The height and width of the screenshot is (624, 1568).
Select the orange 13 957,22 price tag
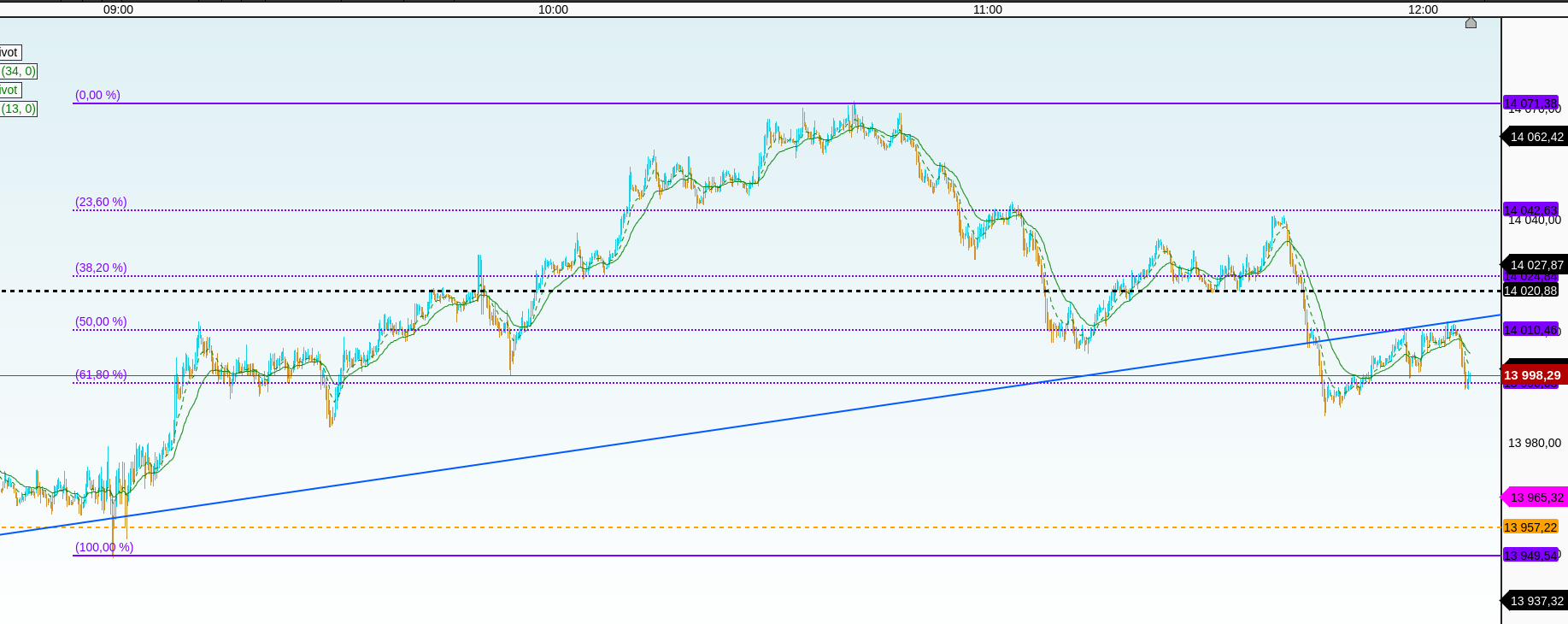(x=1530, y=527)
